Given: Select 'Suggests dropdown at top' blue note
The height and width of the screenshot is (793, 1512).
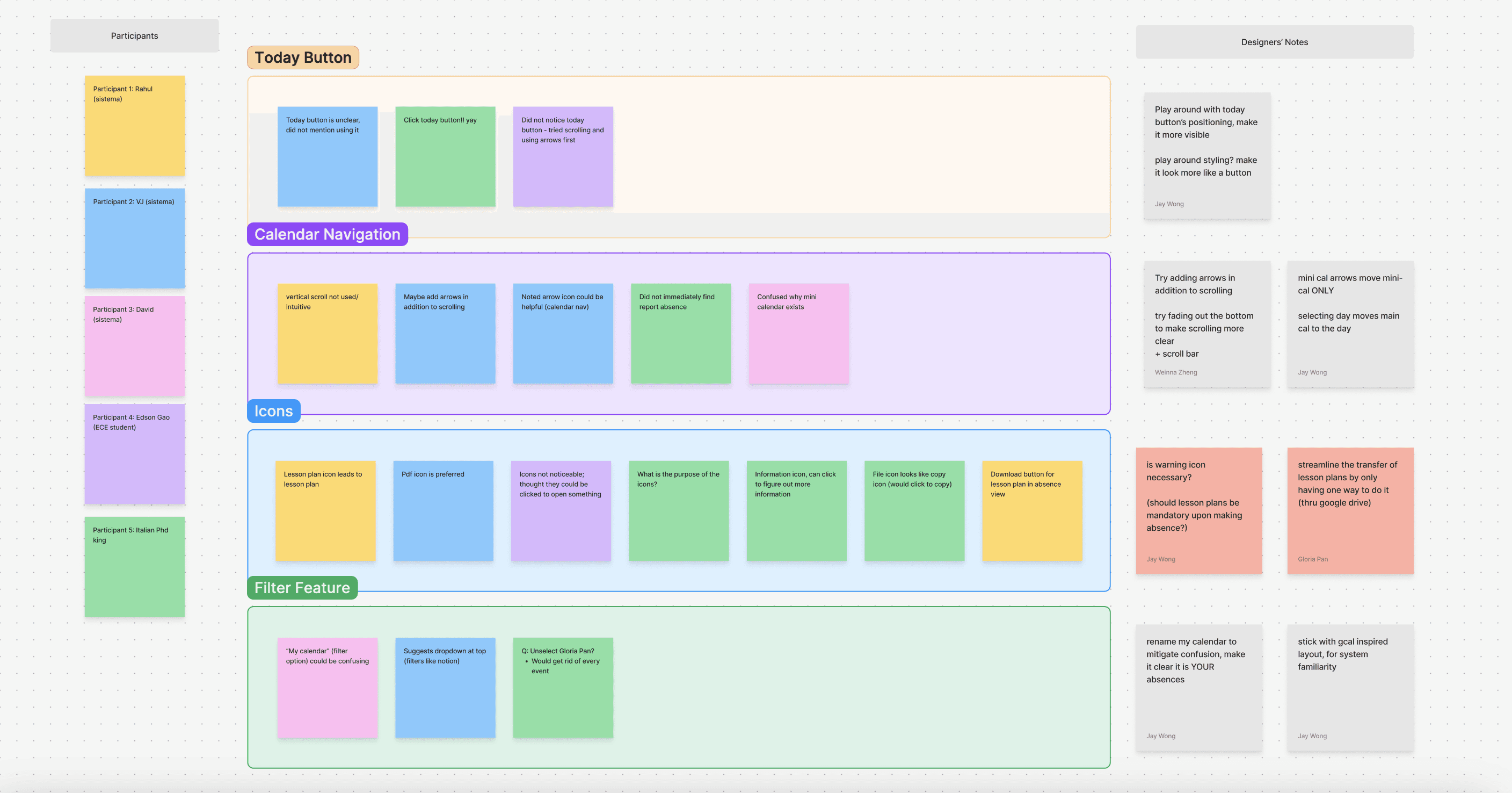Looking at the screenshot, I should pyautogui.click(x=445, y=688).
